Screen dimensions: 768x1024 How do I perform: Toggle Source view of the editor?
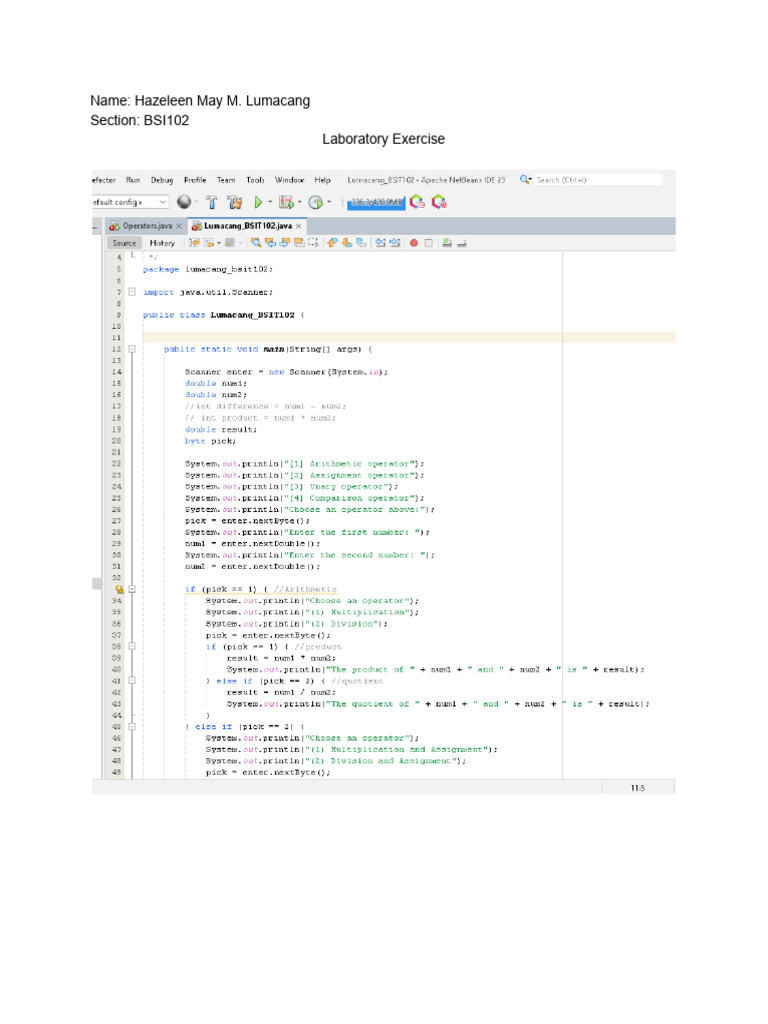click(124, 242)
